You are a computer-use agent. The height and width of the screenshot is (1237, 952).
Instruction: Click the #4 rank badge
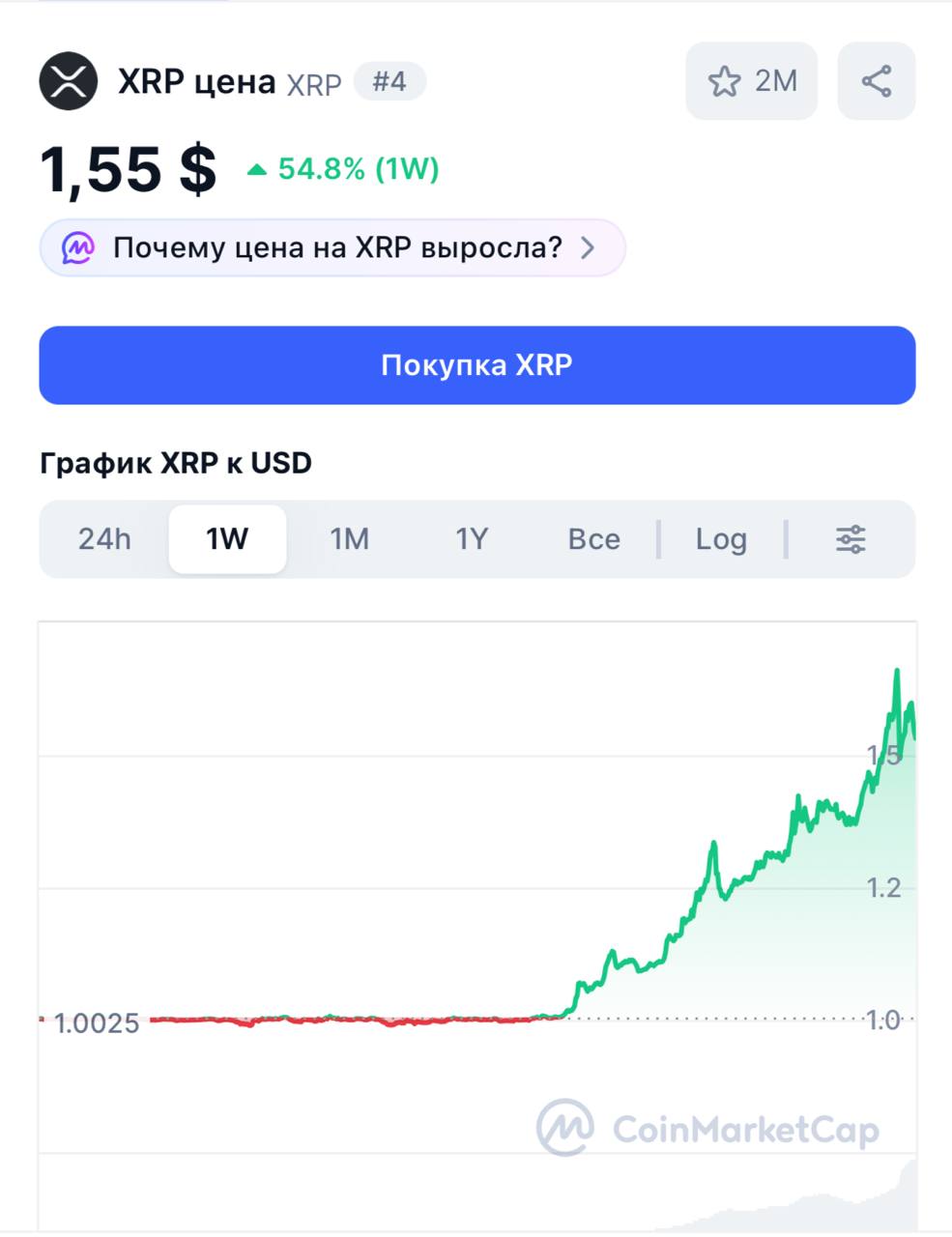(x=389, y=81)
